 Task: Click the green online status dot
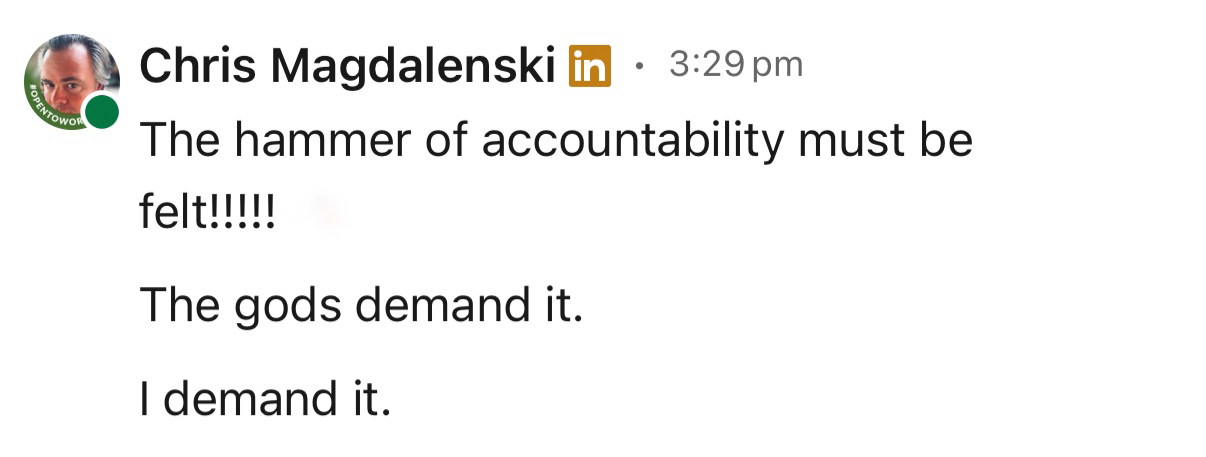click(101, 112)
